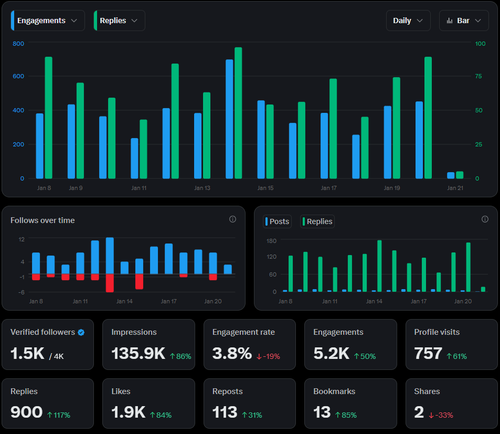Click the 100 label on right green axis
This screenshot has width=500, height=434.
480,44
